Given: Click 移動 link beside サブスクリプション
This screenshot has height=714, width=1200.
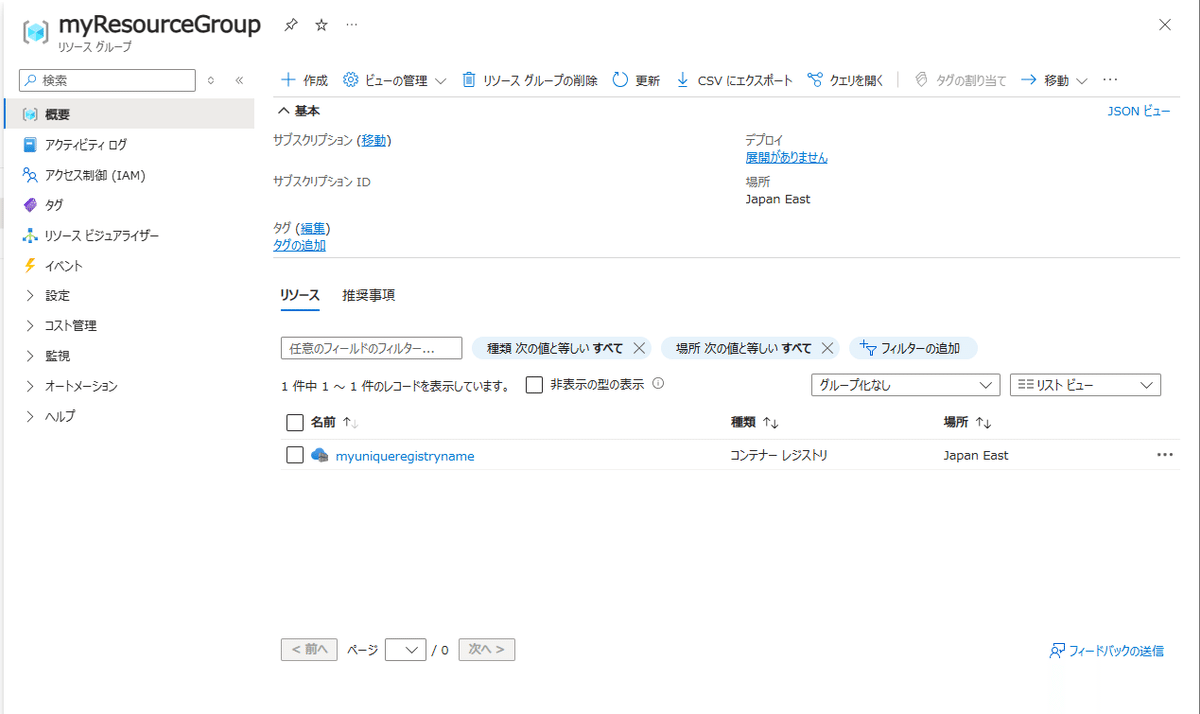Looking at the screenshot, I should pos(374,140).
